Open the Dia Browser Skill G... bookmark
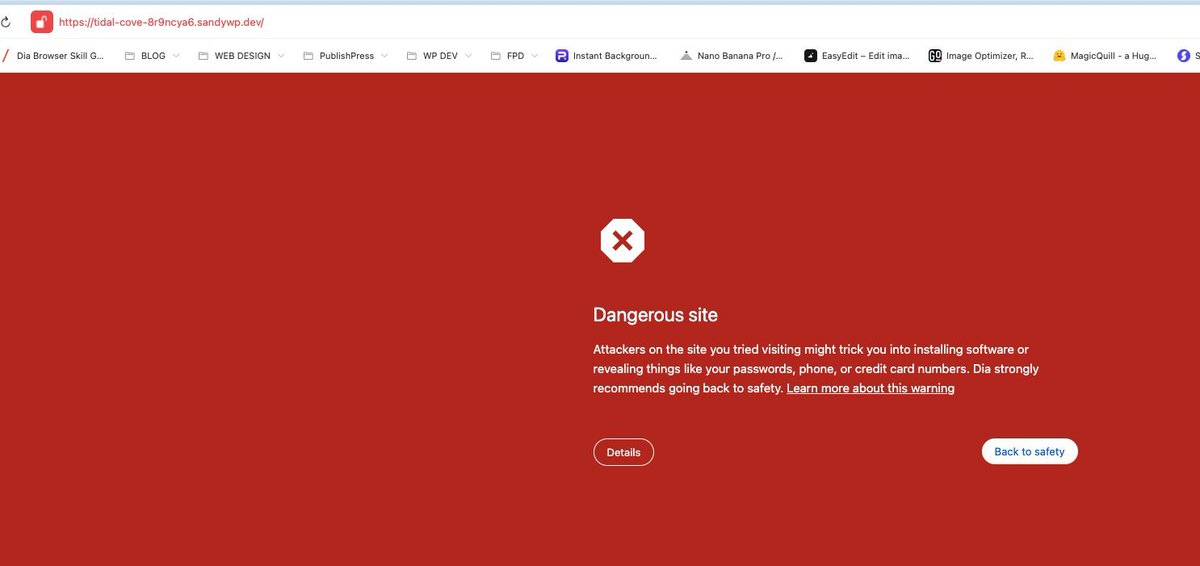 [x=60, y=56]
